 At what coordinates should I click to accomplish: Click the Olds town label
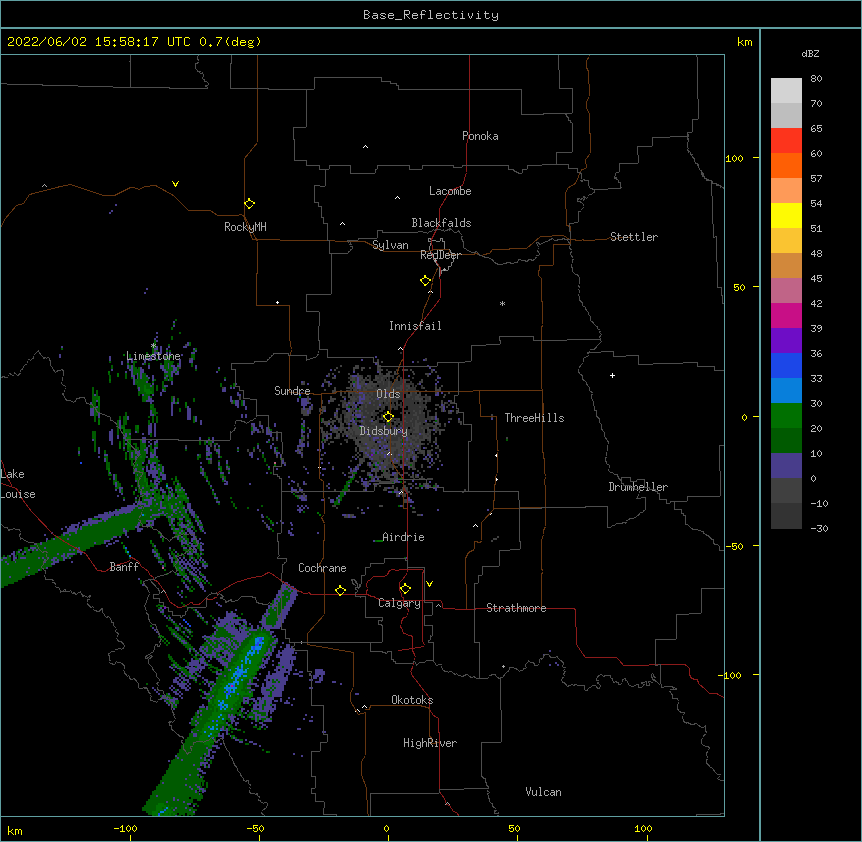(x=388, y=394)
